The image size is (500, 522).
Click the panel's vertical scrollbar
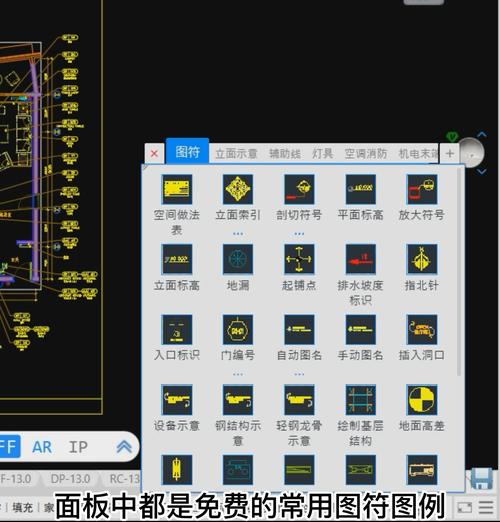(x=459, y=272)
